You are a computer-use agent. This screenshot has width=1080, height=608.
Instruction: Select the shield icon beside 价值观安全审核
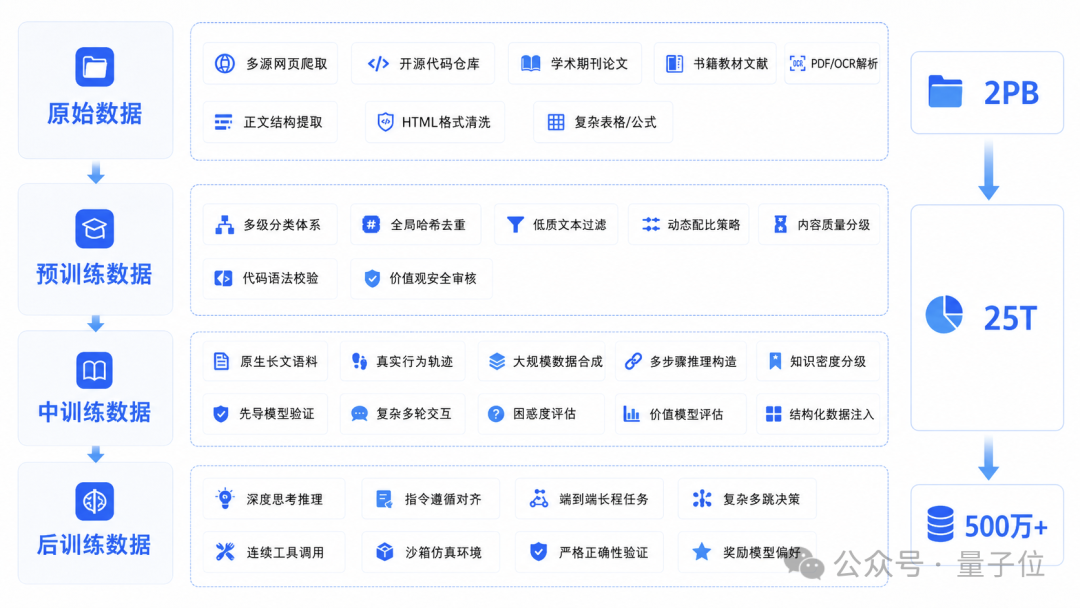(x=372, y=278)
